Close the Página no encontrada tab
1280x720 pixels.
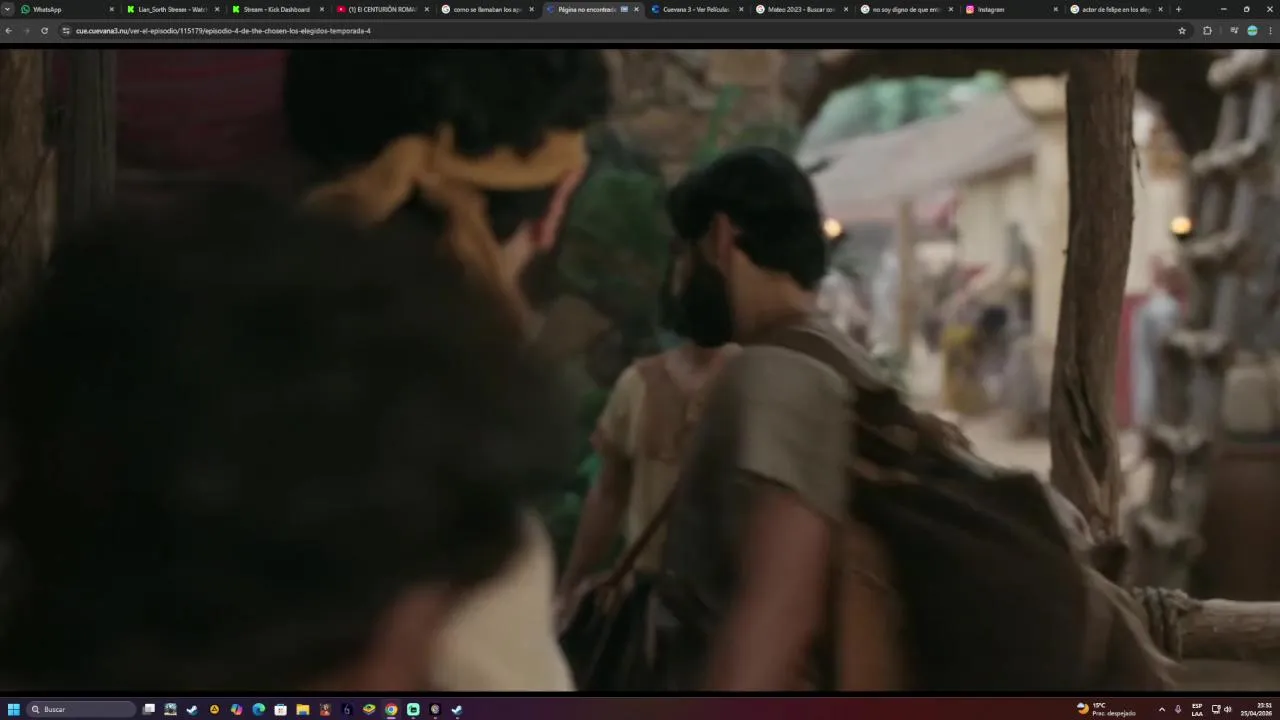[636, 9]
